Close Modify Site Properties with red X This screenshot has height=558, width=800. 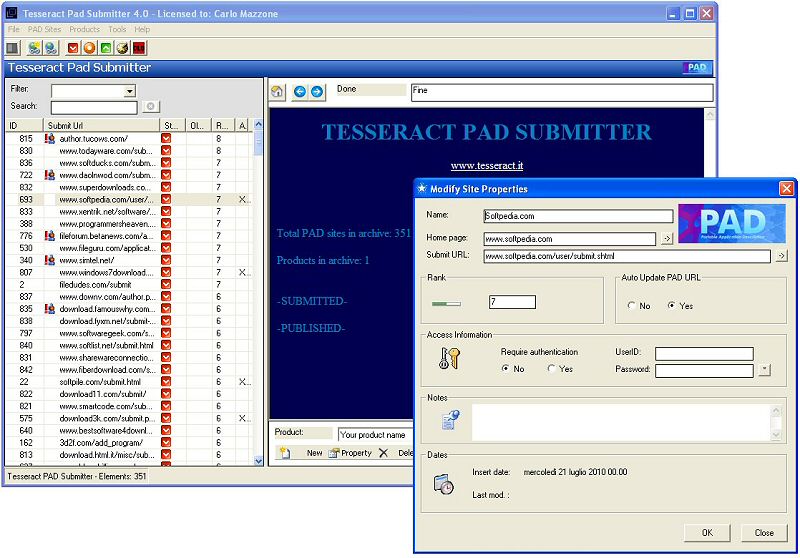[x=786, y=189]
